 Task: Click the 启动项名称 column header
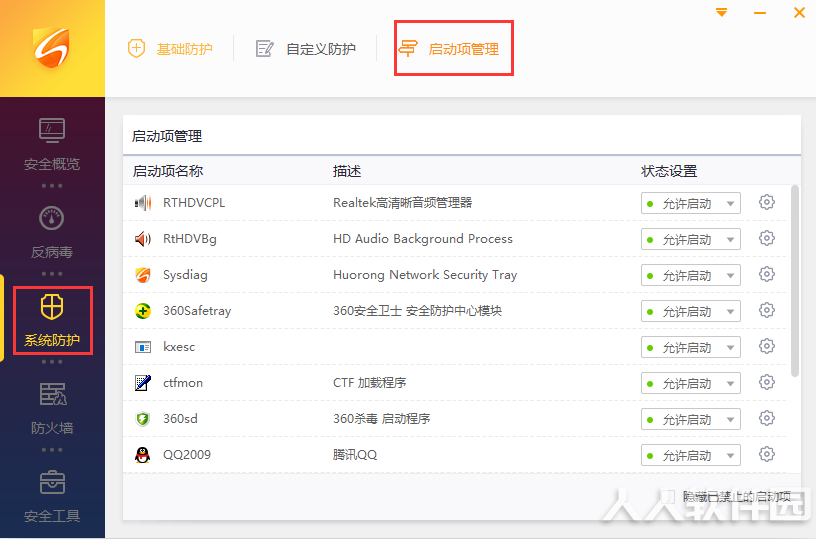(x=168, y=171)
